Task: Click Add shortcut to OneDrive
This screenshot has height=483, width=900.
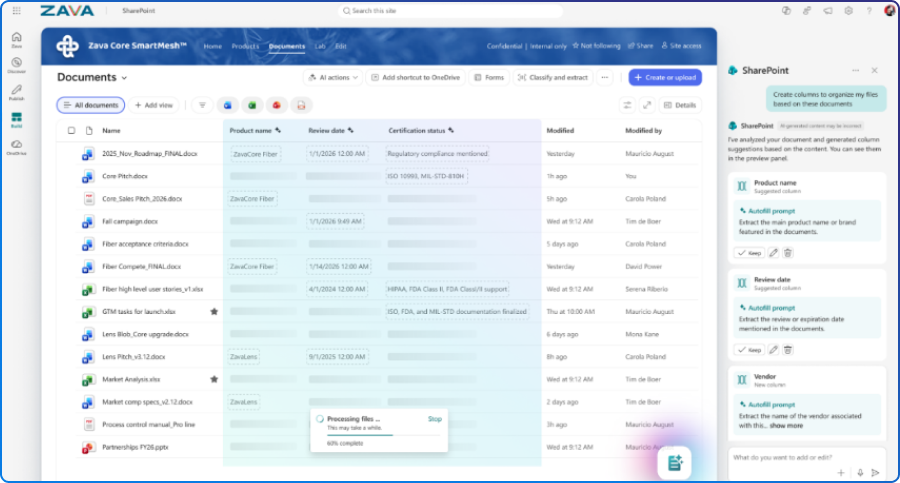Action: coord(416,78)
